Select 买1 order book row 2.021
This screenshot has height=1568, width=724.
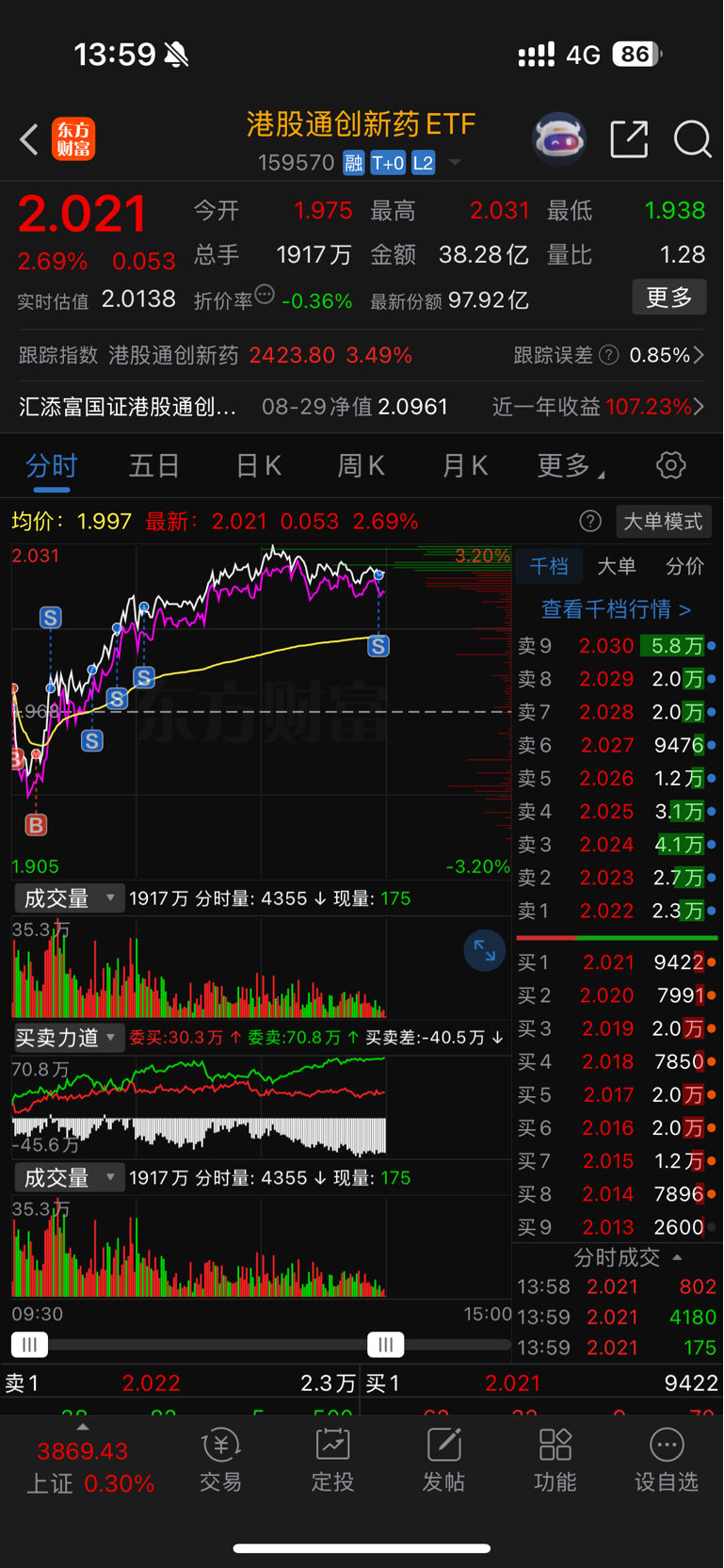point(617,962)
